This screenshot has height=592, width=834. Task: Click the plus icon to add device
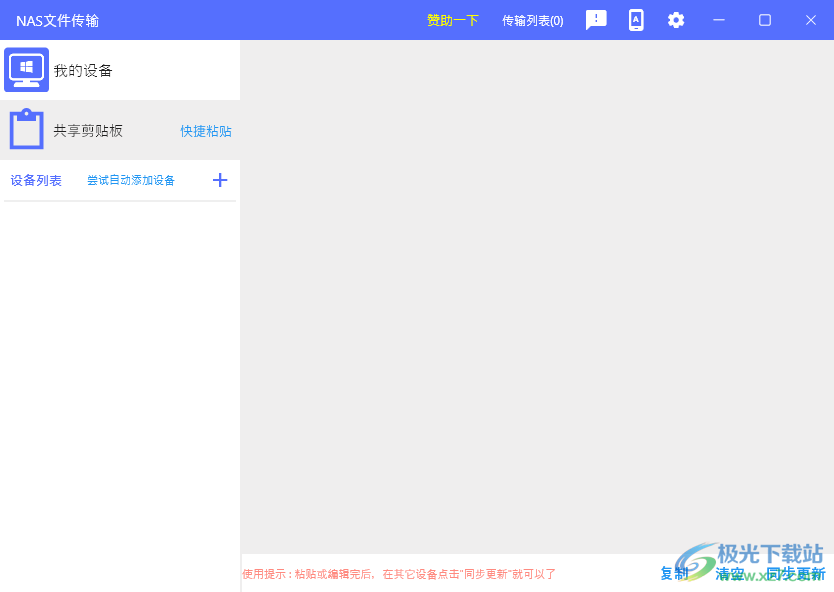(220, 180)
